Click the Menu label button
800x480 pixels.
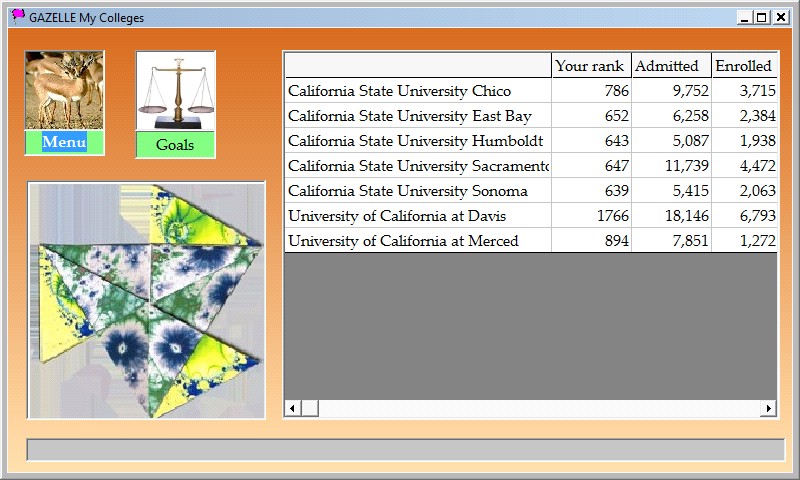click(64, 143)
